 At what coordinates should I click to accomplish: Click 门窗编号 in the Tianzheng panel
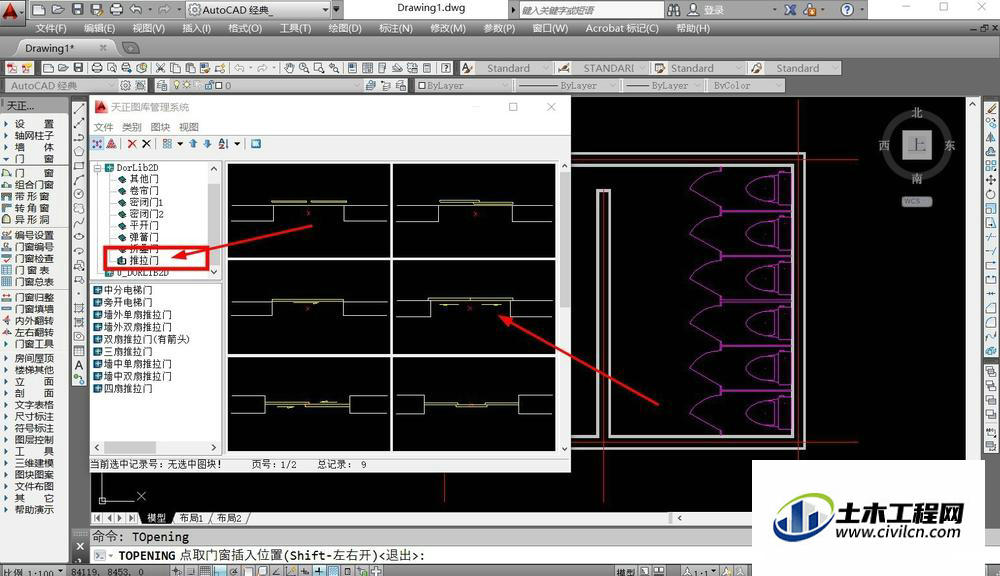click(x=34, y=247)
